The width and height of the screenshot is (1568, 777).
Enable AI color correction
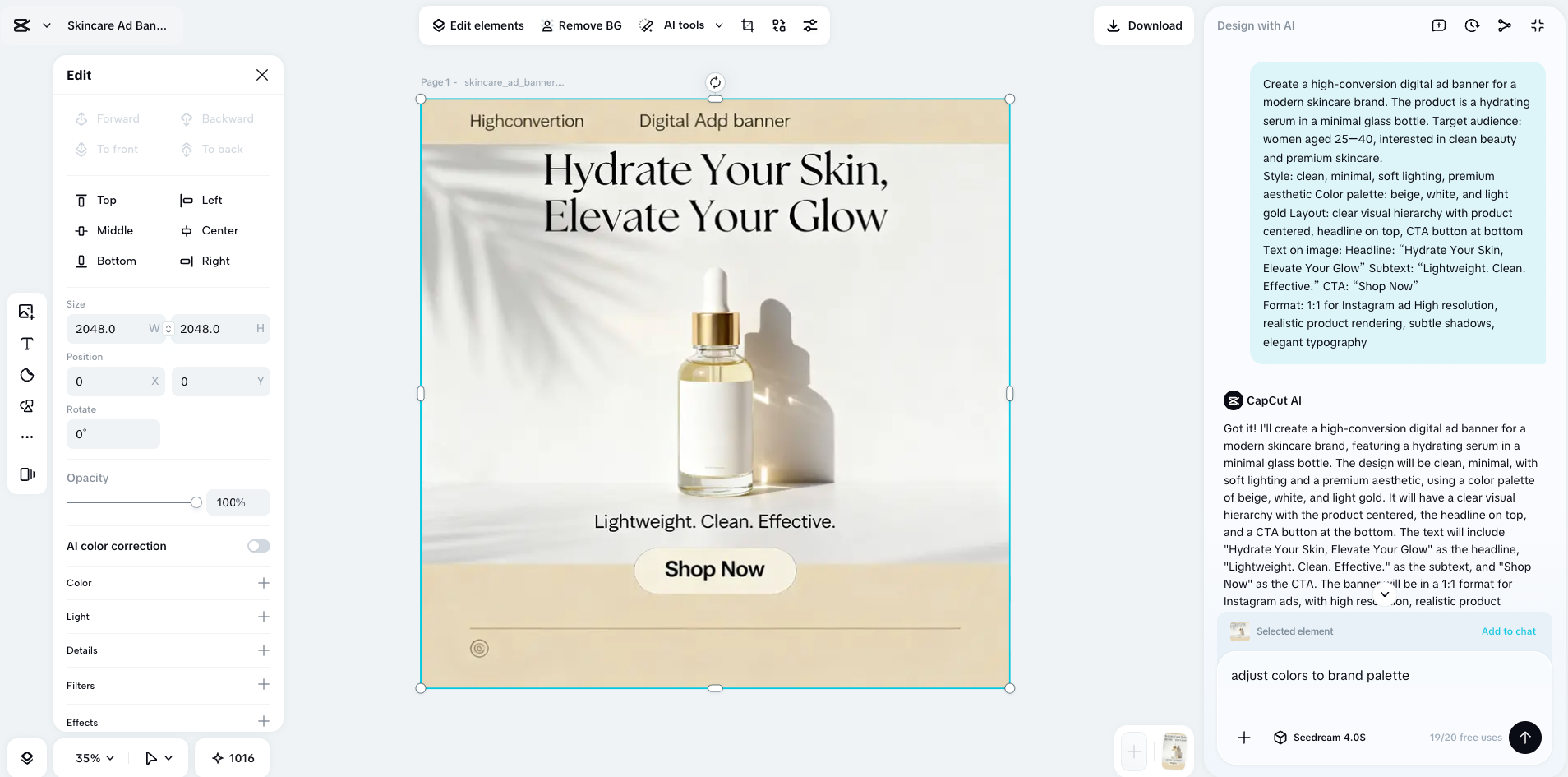tap(257, 545)
